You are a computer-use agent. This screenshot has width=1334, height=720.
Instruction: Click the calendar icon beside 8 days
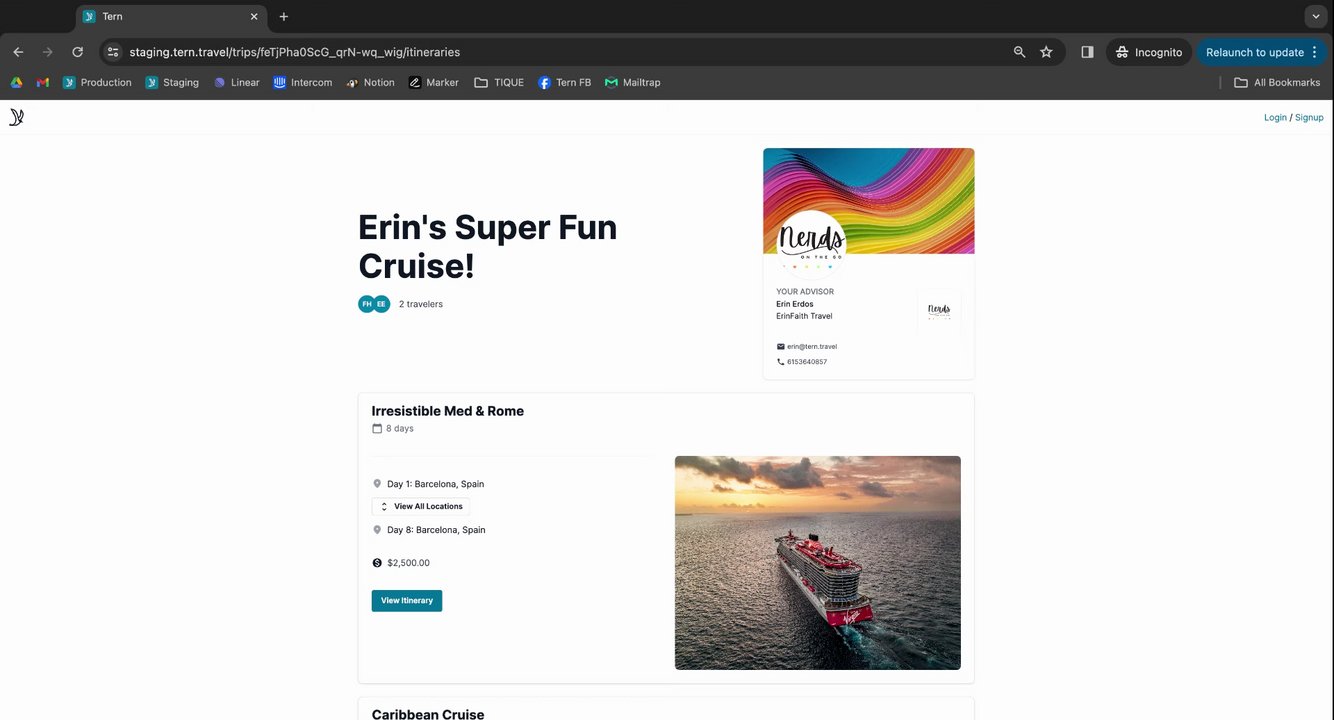377,429
